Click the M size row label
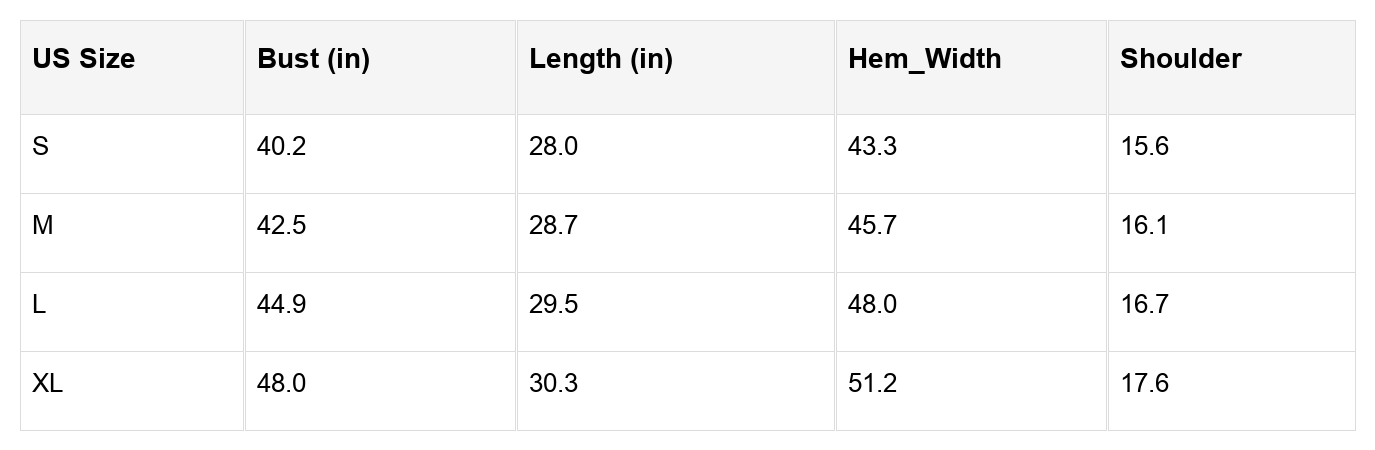 (42, 226)
